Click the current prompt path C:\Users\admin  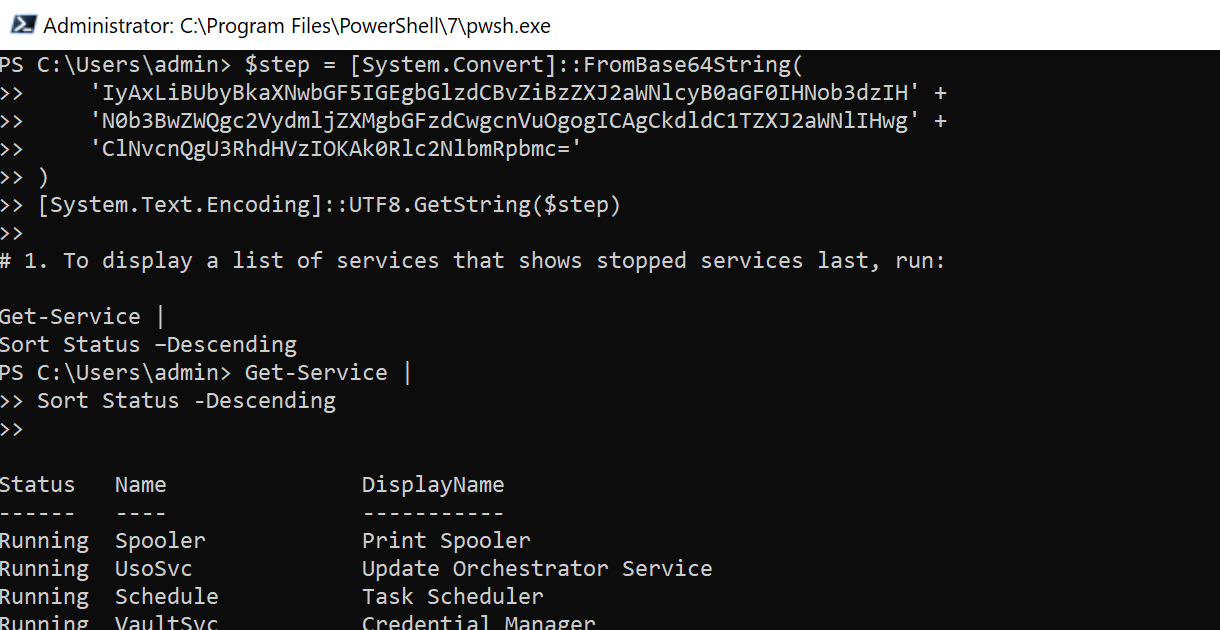(x=120, y=372)
